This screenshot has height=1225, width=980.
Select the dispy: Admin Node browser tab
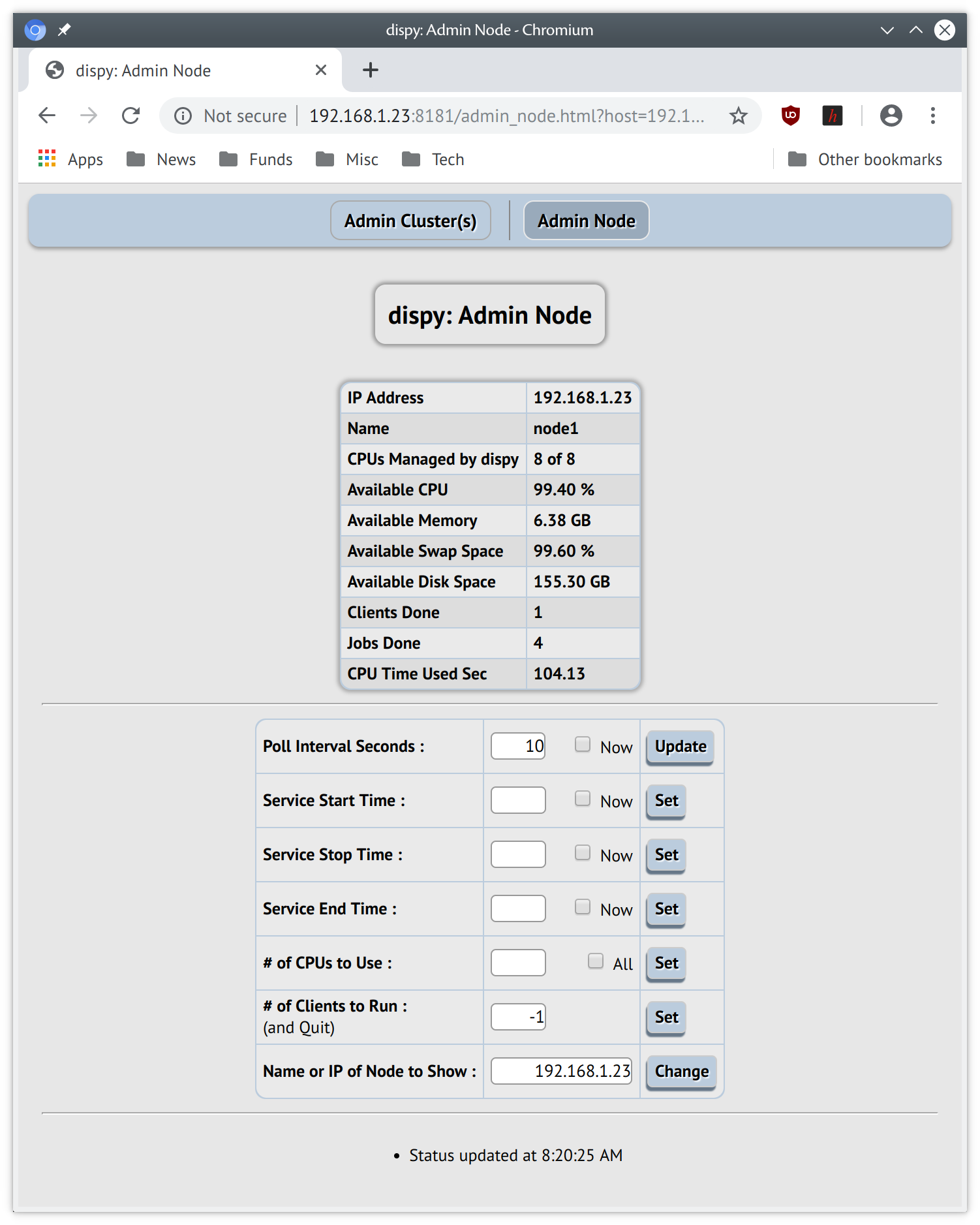[185, 70]
